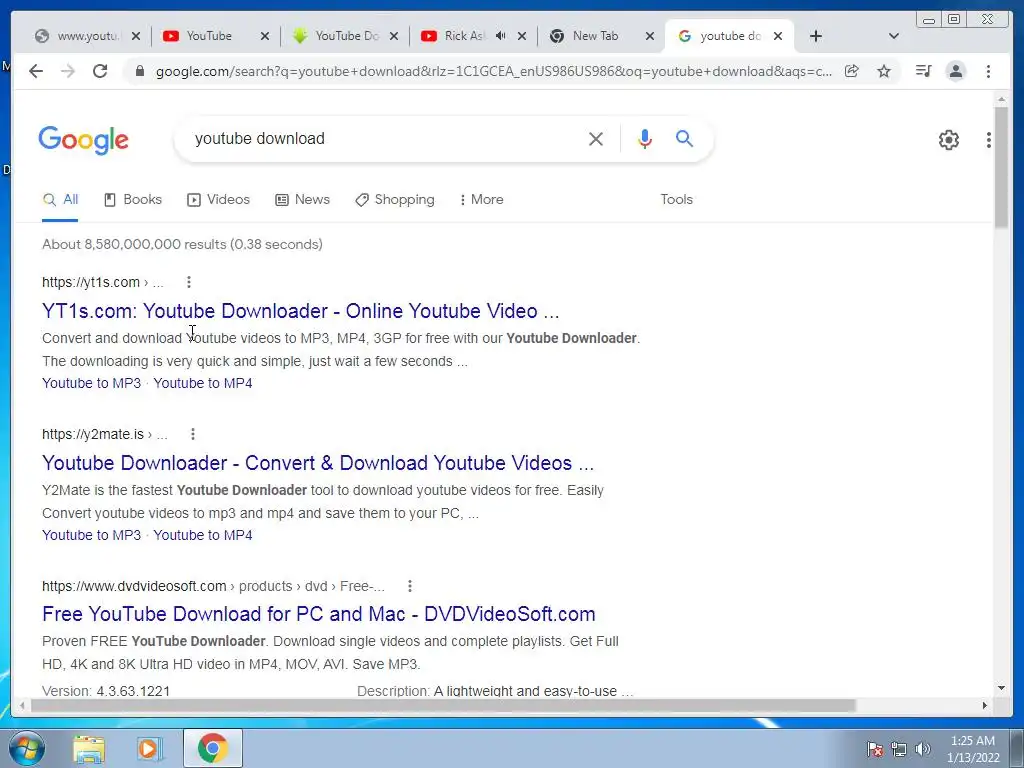Clear the search box with the X

click(596, 138)
